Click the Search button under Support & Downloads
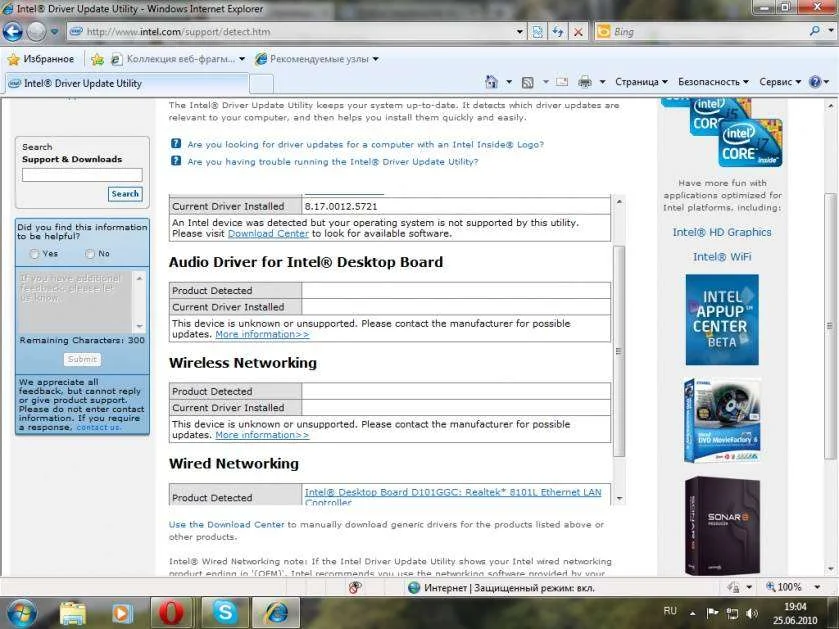The width and height of the screenshot is (839, 629). (125, 194)
